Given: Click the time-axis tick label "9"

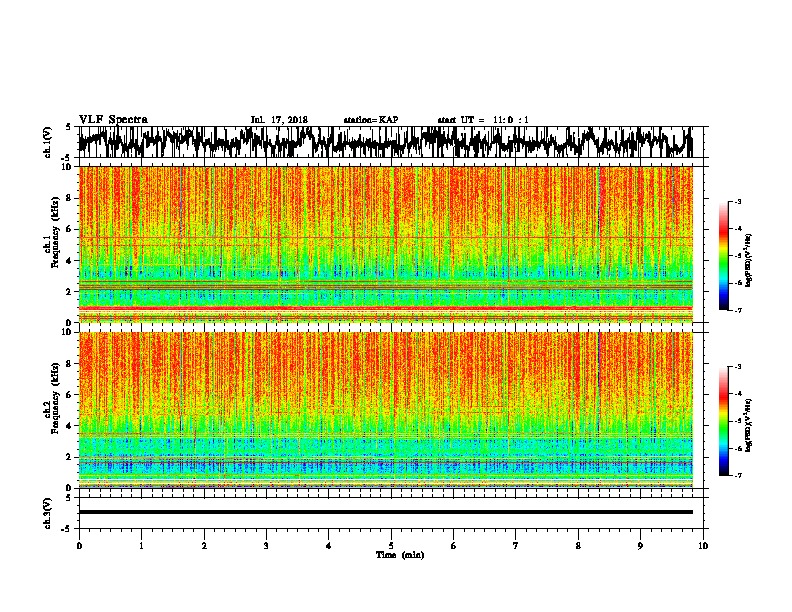Looking at the screenshot, I should pyautogui.click(x=640, y=545).
